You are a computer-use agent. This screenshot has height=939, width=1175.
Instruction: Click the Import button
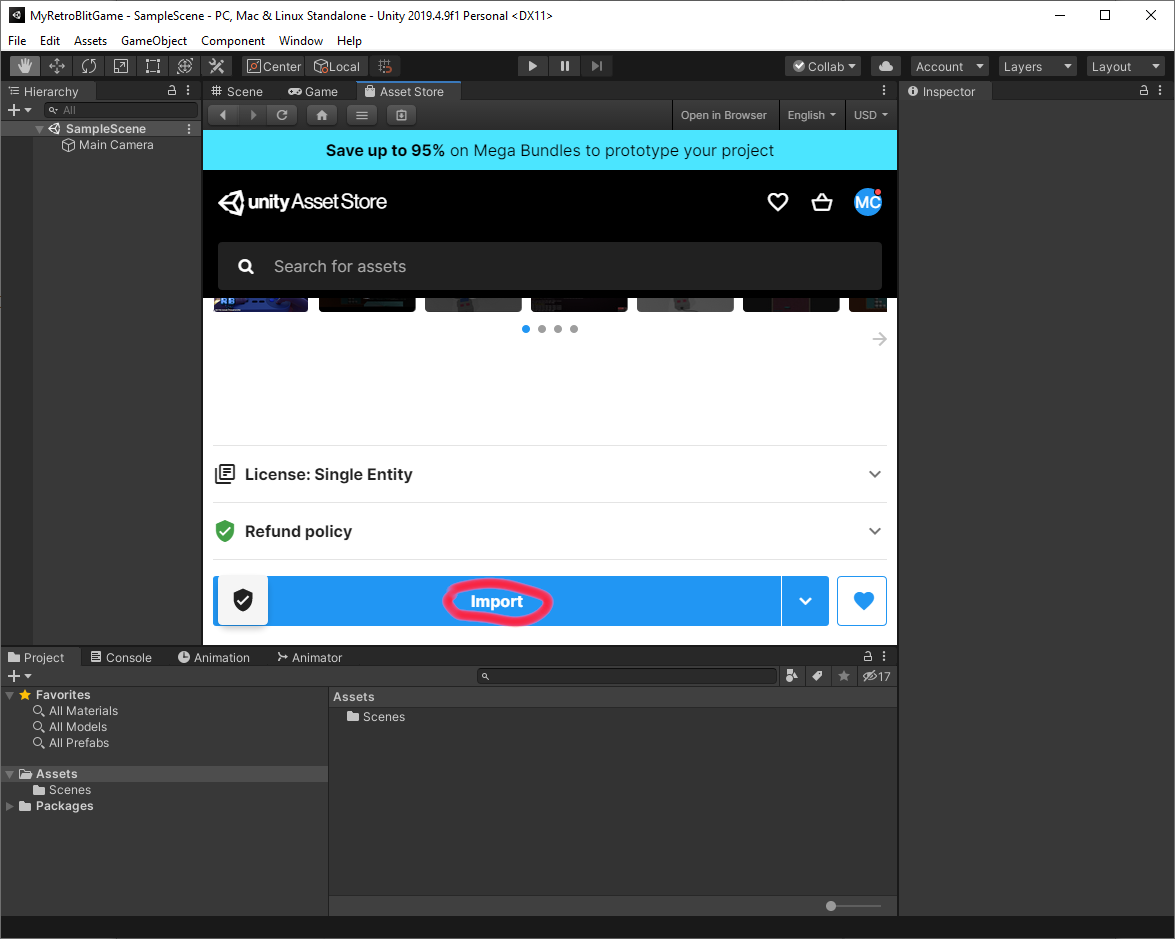(x=497, y=601)
